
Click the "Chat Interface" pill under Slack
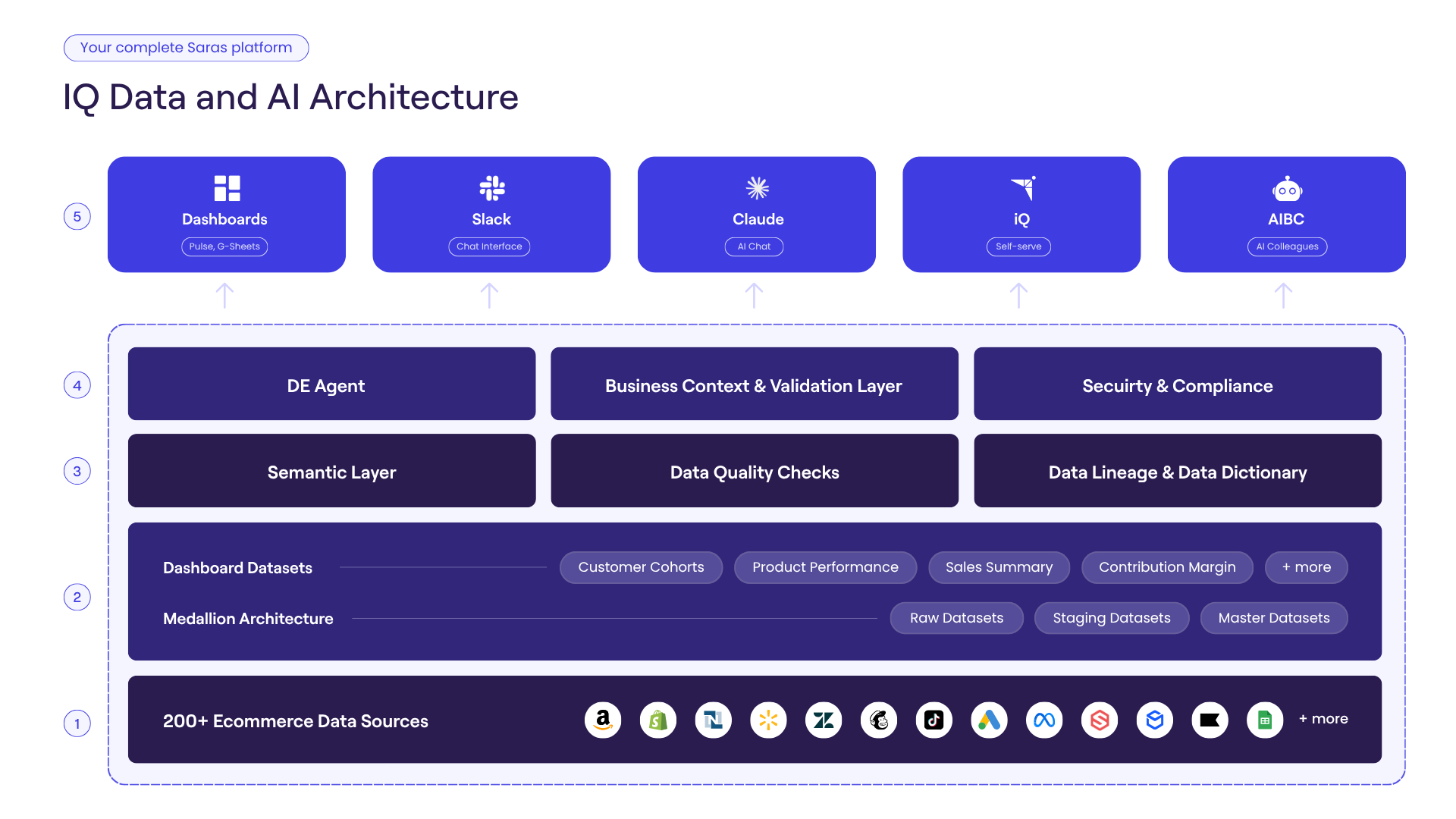(489, 246)
